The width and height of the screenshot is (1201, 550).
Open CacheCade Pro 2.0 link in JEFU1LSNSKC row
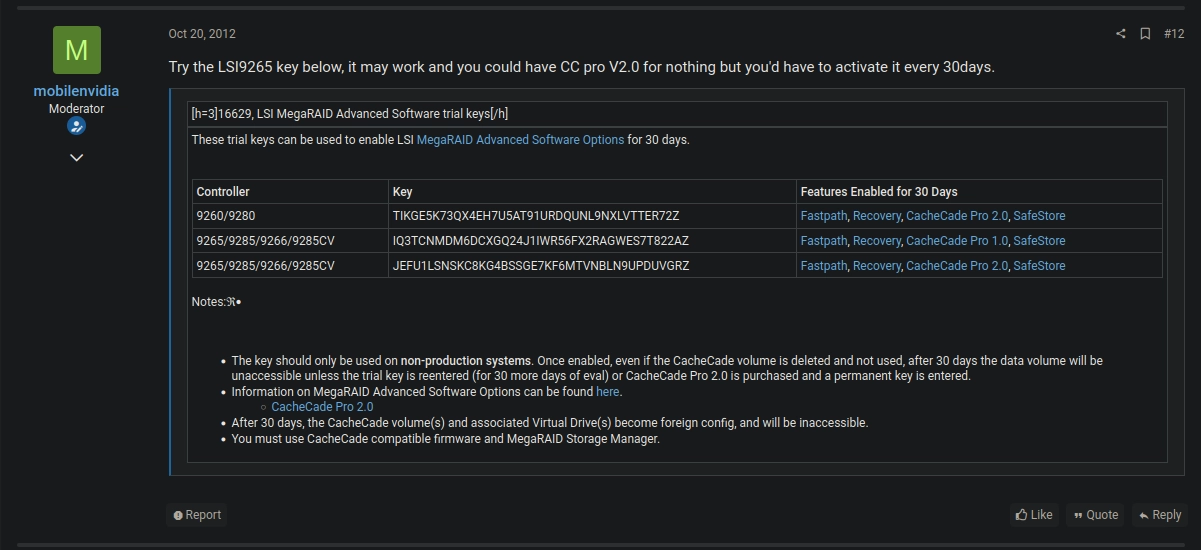click(x=957, y=266)
